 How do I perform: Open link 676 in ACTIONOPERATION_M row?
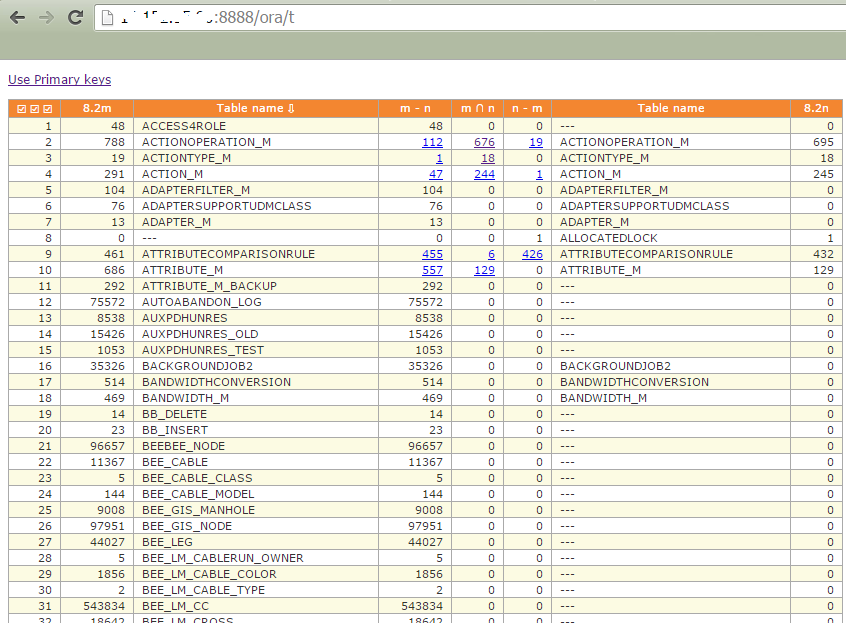click(484, 142)
